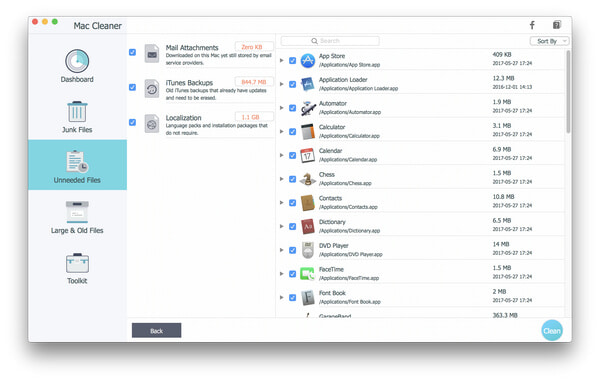Click the Font Book app icon

pyautogui.click(x=308, y=298)
